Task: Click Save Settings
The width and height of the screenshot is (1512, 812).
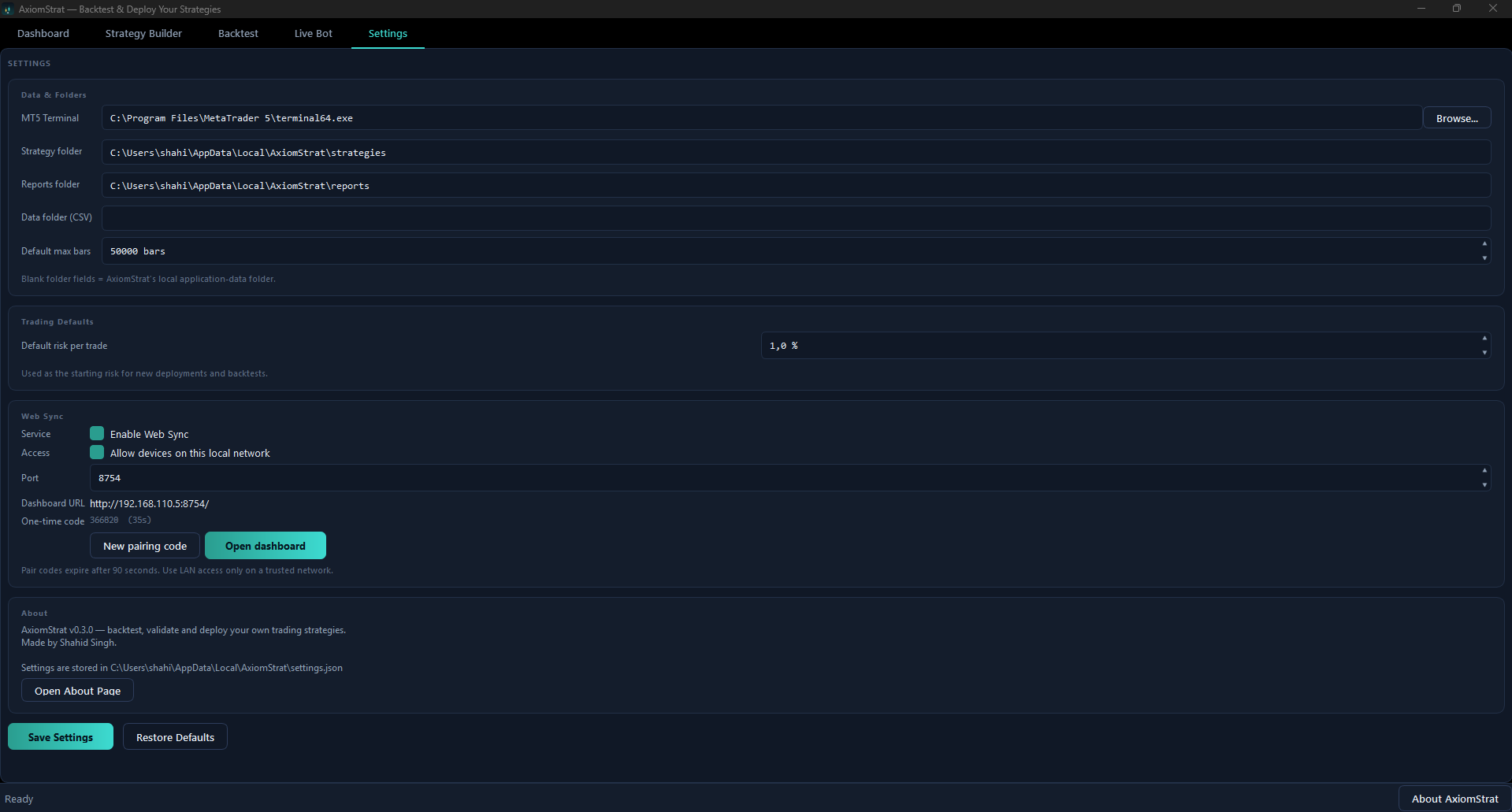Action: coord(61,737)
